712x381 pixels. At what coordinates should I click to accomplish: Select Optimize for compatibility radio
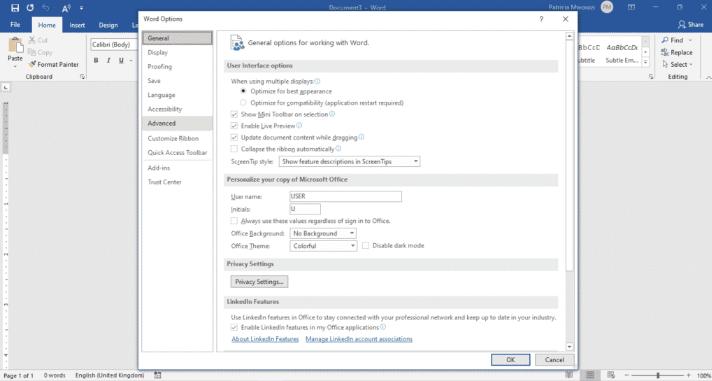point(243,103)
